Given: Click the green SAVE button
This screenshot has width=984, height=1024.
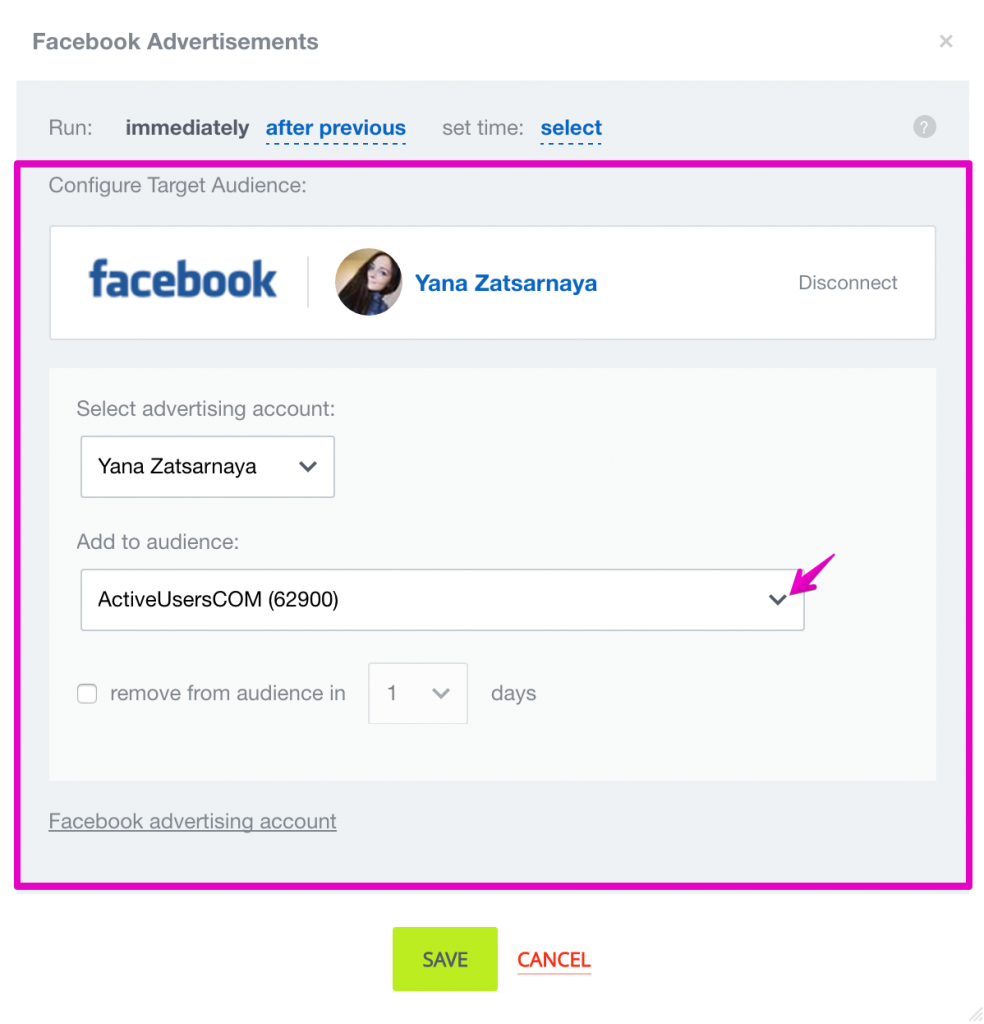Looking at the screenshot, I should [445, 959].
